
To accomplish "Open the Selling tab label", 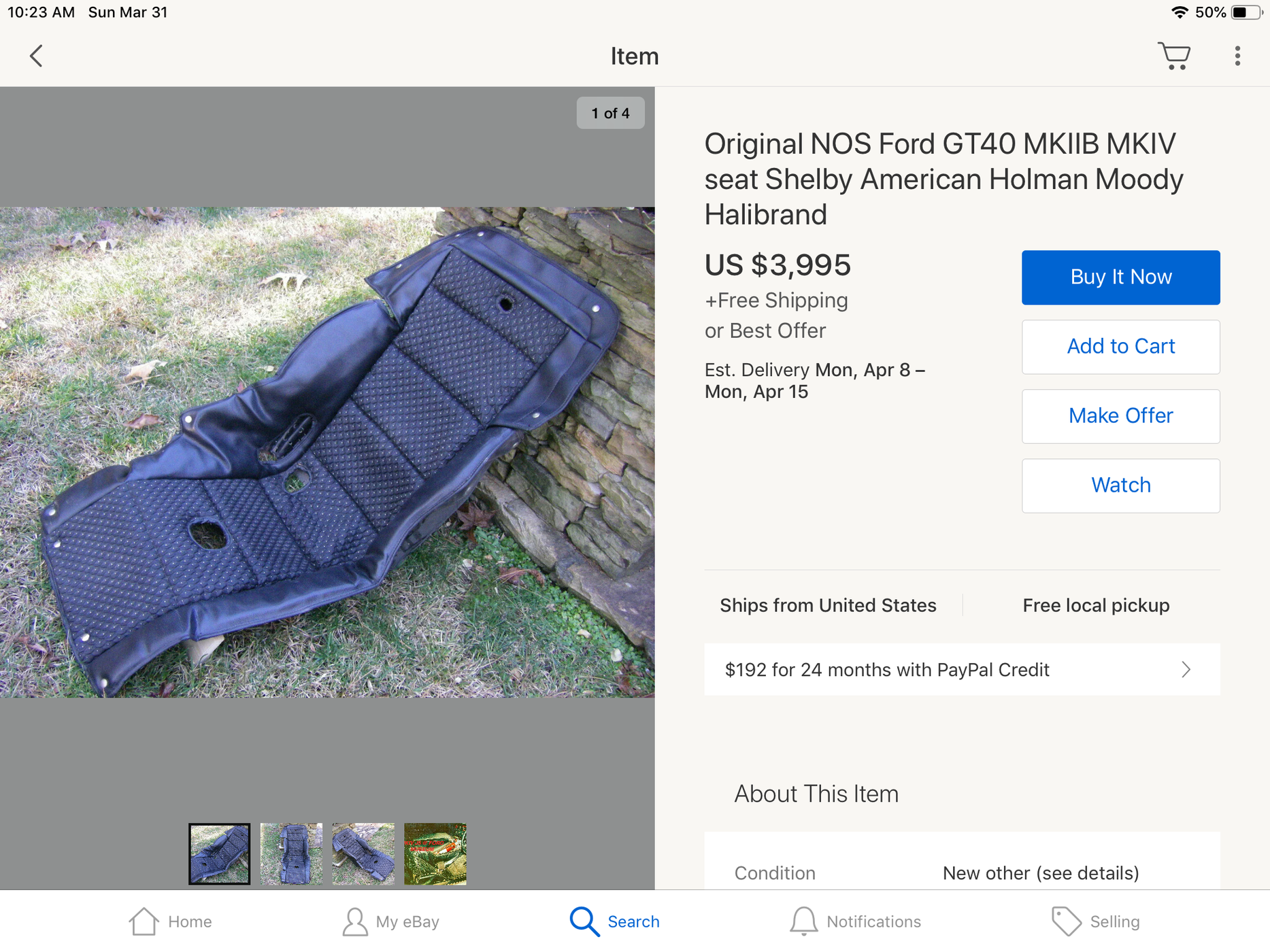I will pyautogui.click(x=1114, y=922).
